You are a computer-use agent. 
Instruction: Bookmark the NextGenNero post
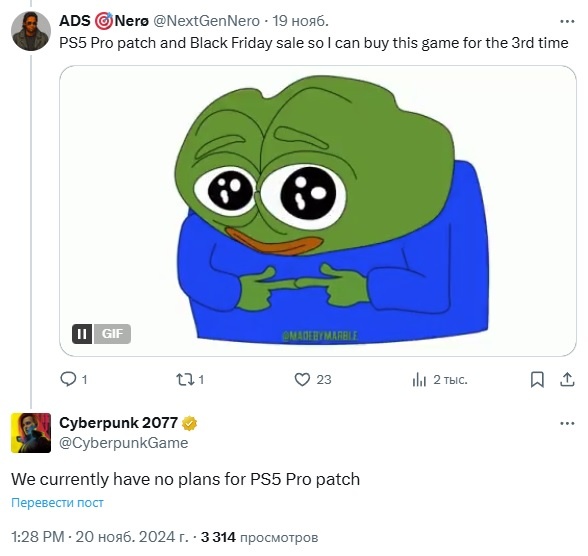pos(537,379)
